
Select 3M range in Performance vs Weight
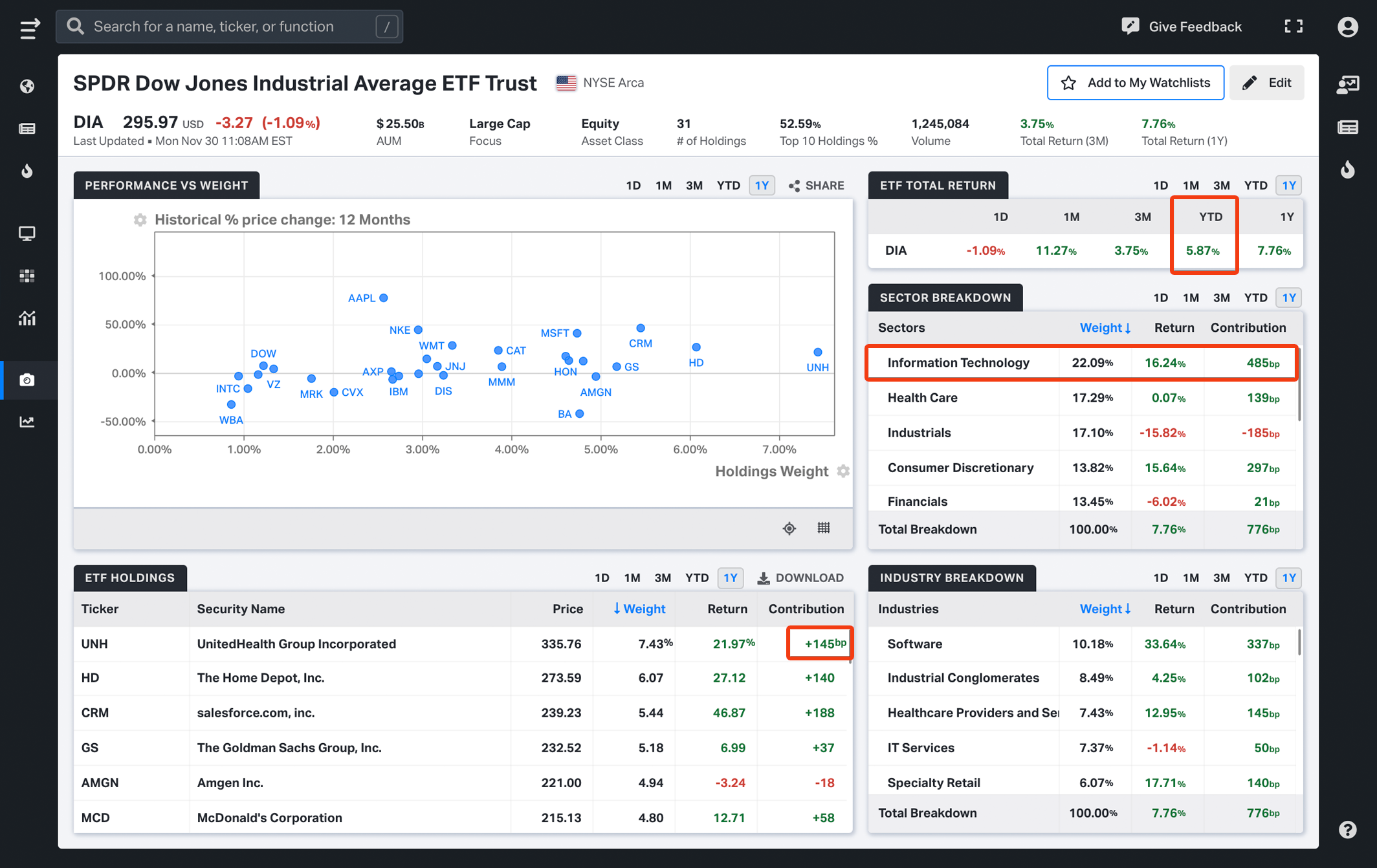point(694,186)
